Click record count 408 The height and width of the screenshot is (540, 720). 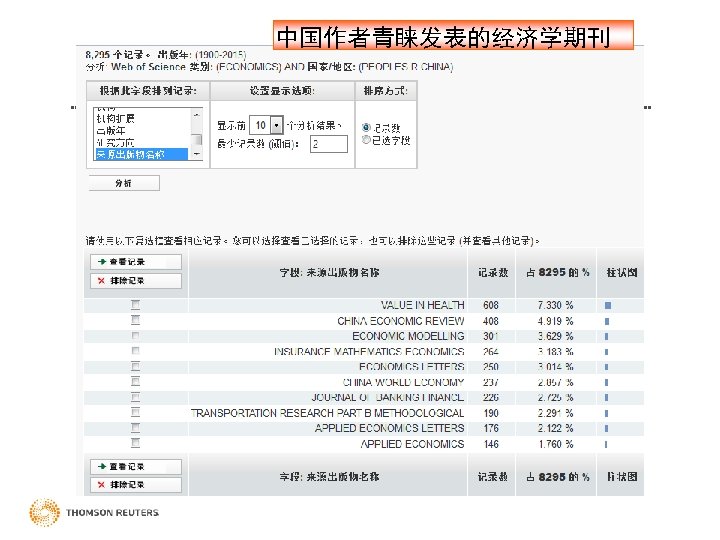pos(490,321)
